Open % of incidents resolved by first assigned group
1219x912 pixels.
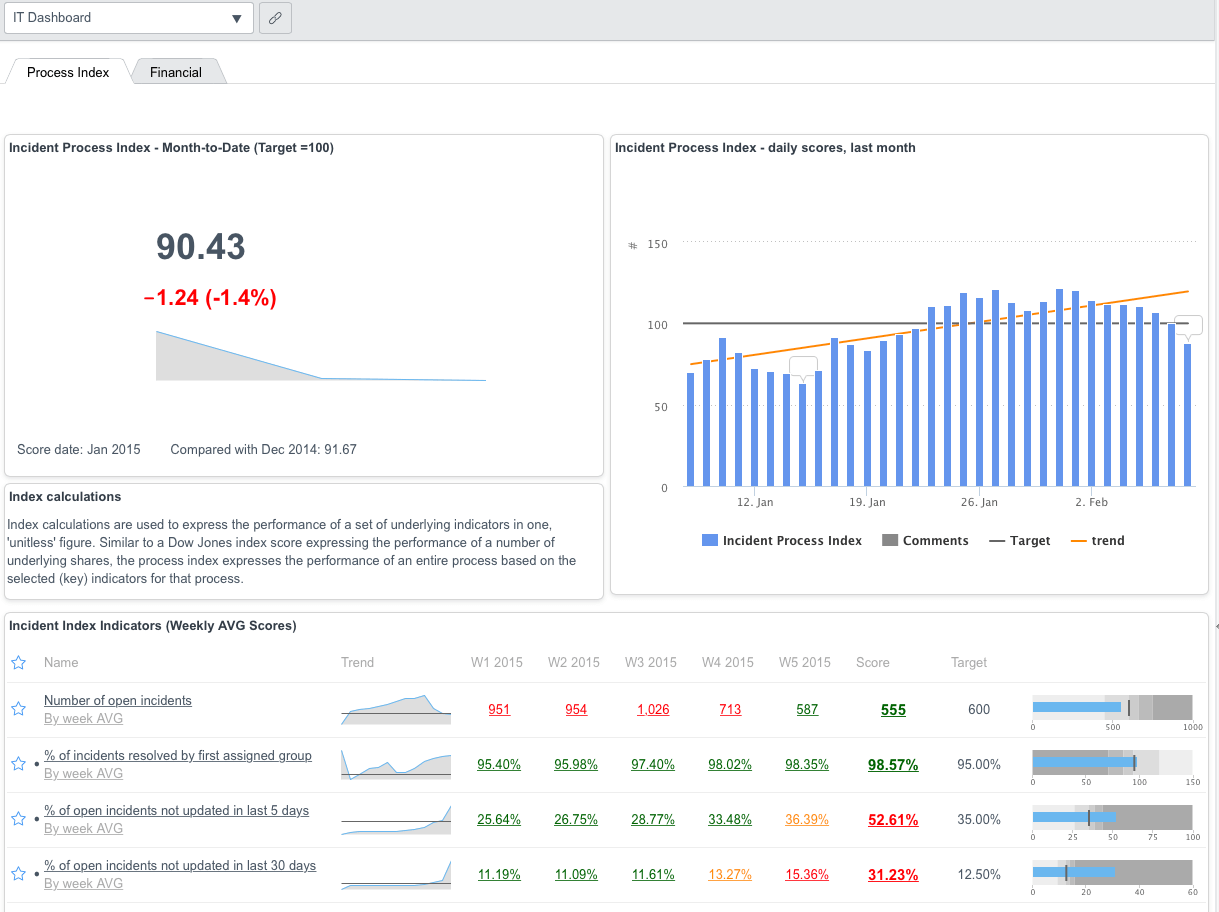[x=178, y=755]
